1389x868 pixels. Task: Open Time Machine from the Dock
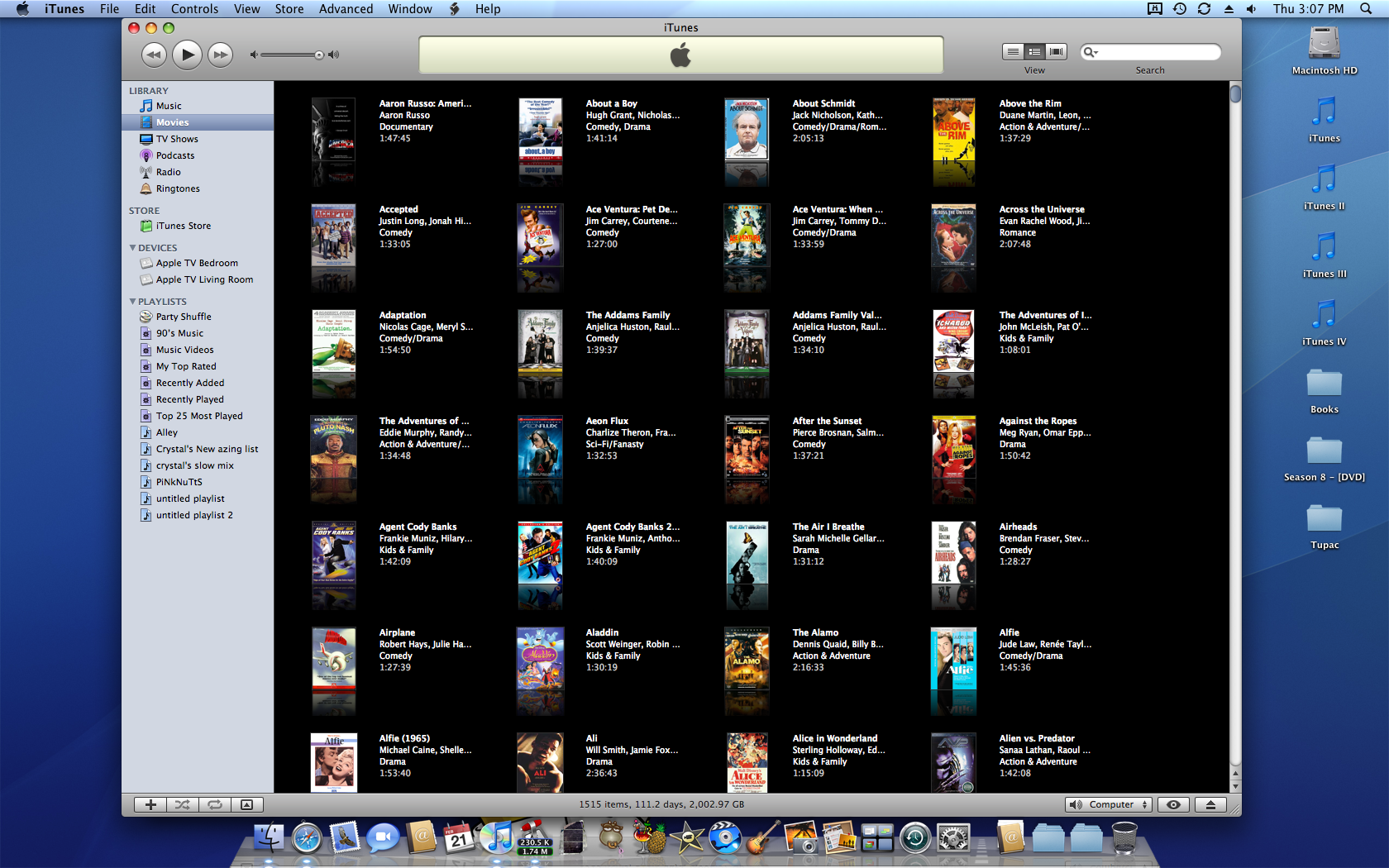pos(915,838)
